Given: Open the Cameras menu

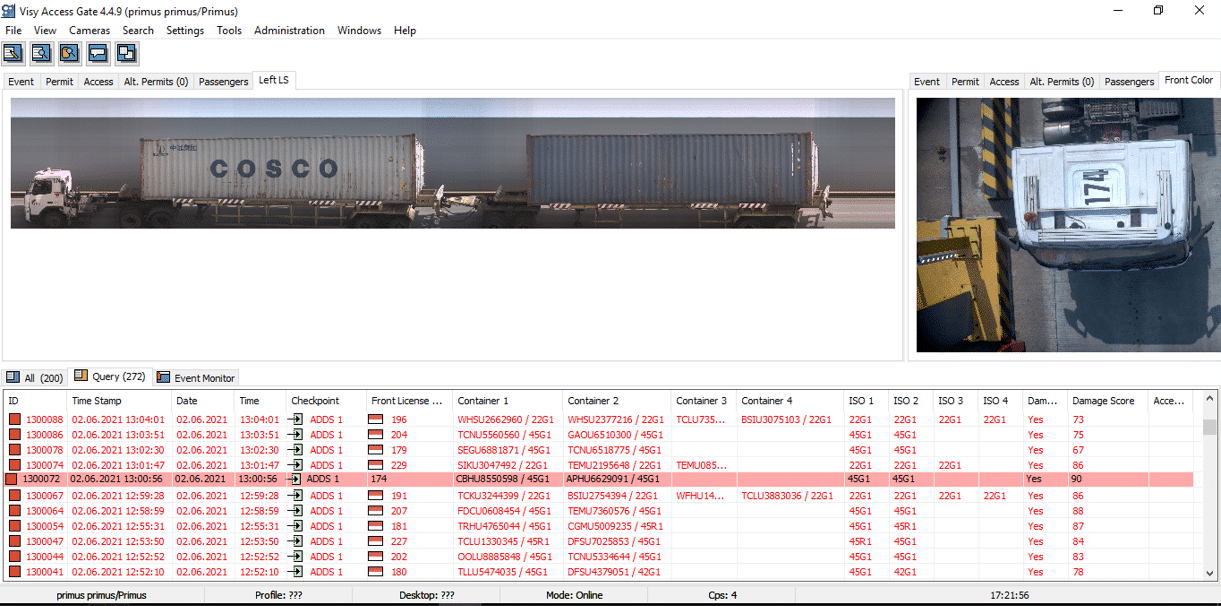Looking at the screenshot, I should (x=90, y=30).
